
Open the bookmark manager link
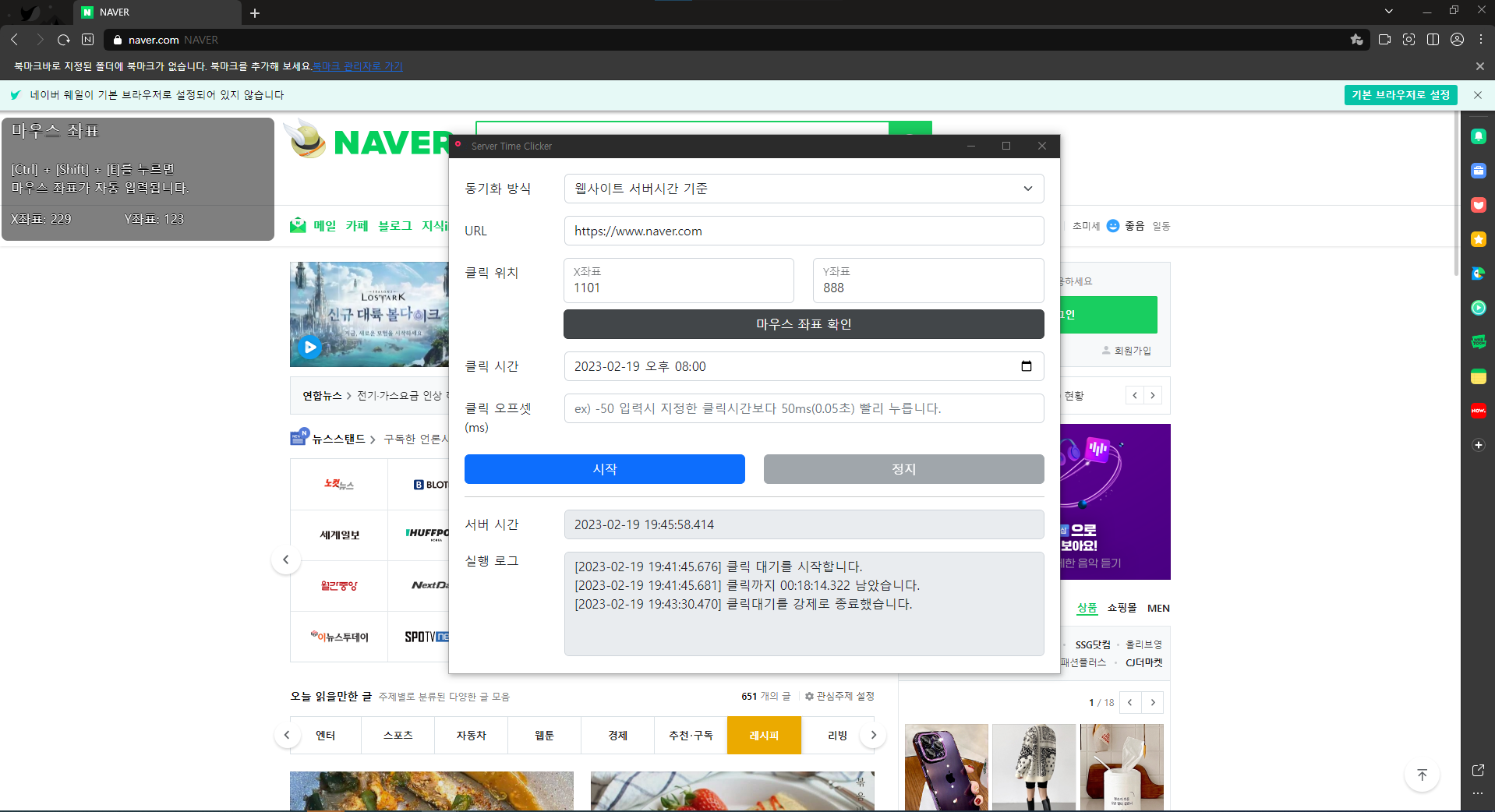click(x=358, y=66)
